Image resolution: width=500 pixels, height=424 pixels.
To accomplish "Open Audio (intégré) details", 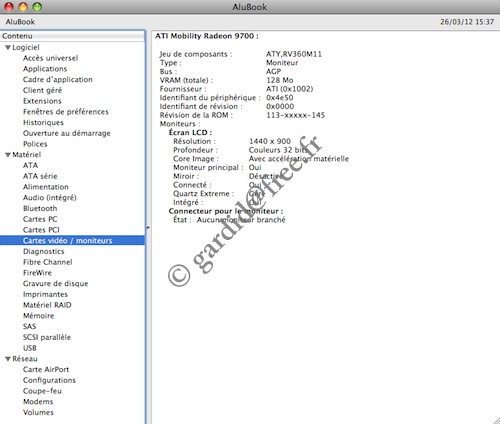I will click(x=50, y=198).
